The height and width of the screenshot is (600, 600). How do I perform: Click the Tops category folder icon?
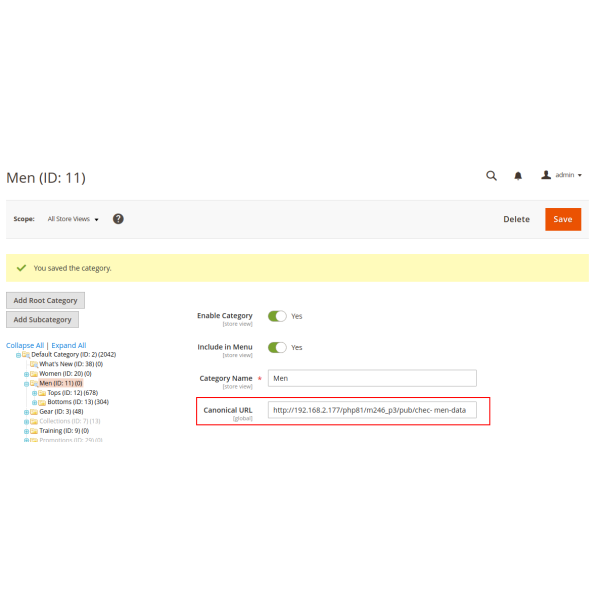(x=42, y=392)
